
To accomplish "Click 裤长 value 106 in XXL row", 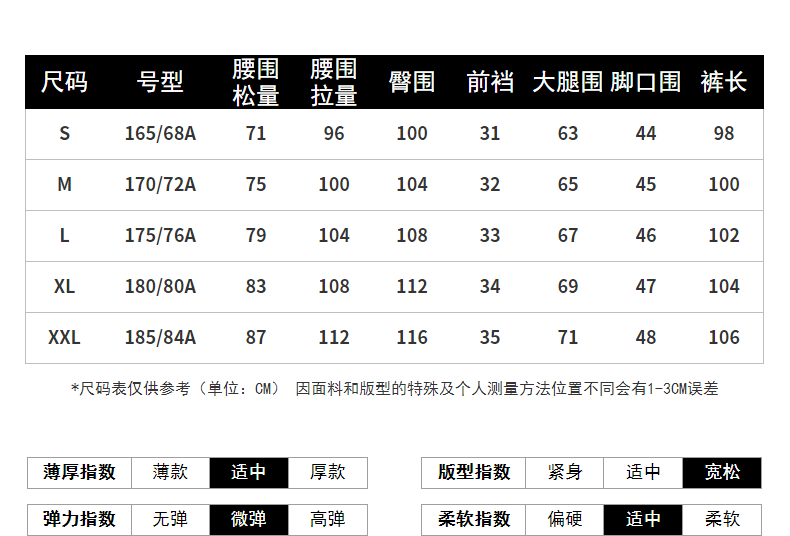I will (x=724, y=337).
